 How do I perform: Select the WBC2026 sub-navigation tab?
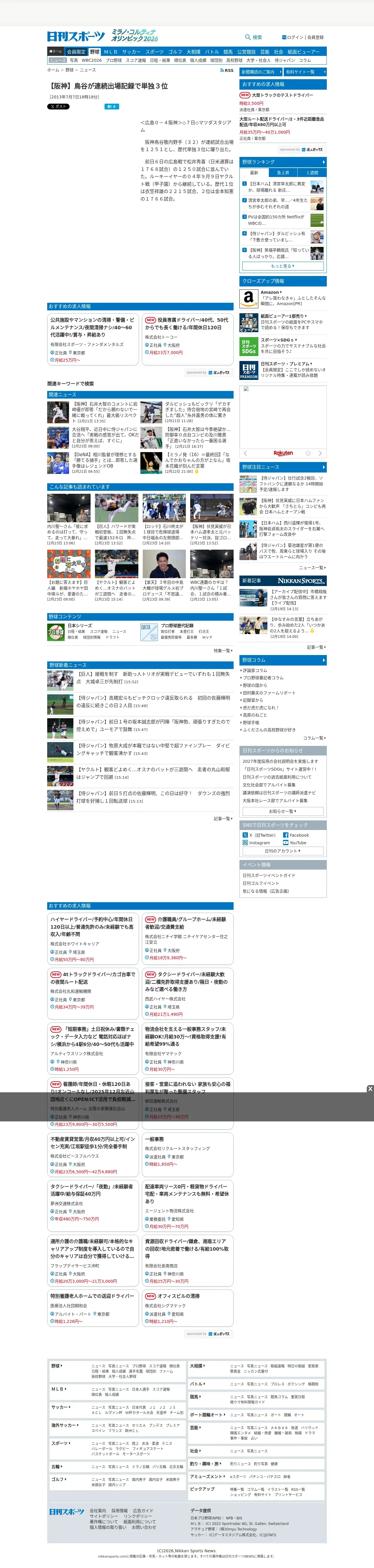point(91,60)
